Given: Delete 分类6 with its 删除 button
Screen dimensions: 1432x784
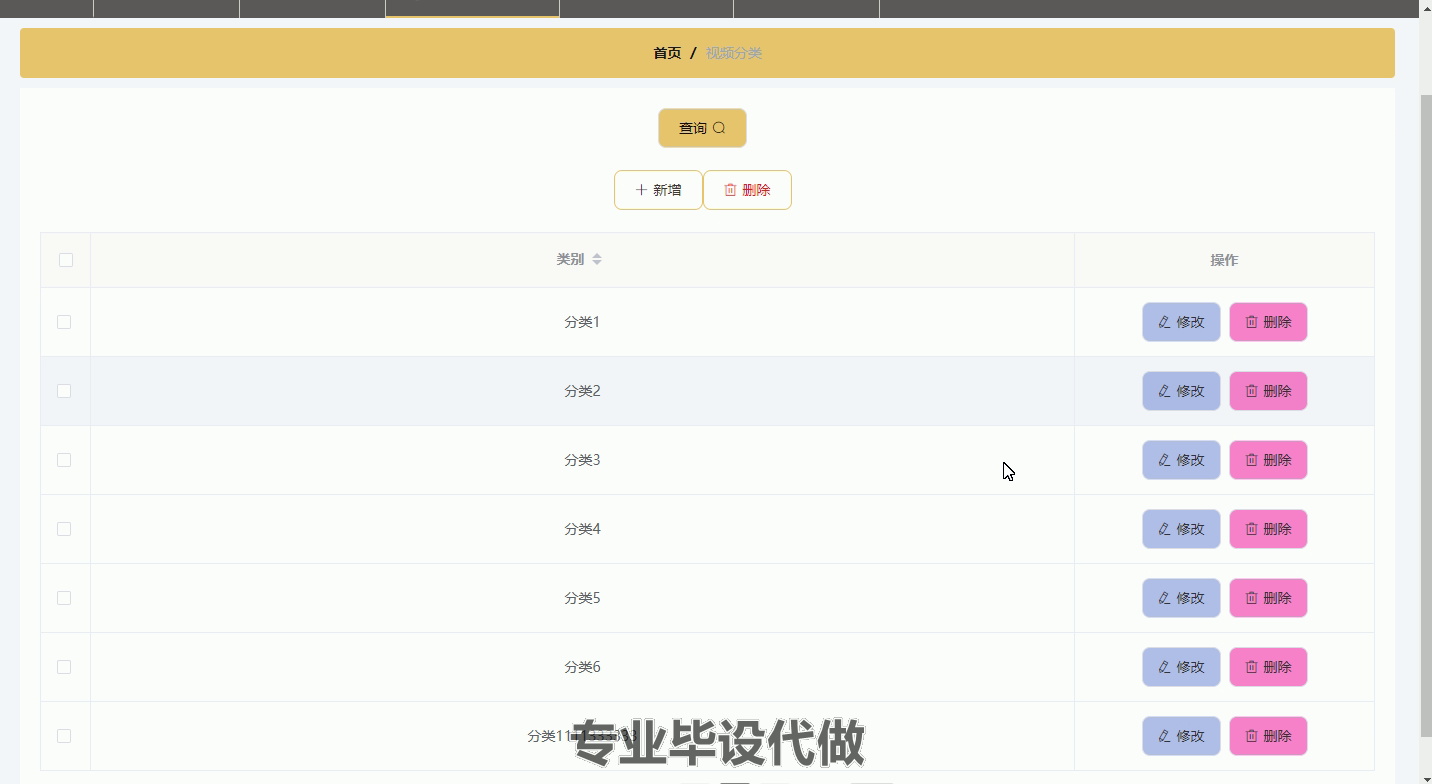Looking at the screenshot, I should (1268, 667).
